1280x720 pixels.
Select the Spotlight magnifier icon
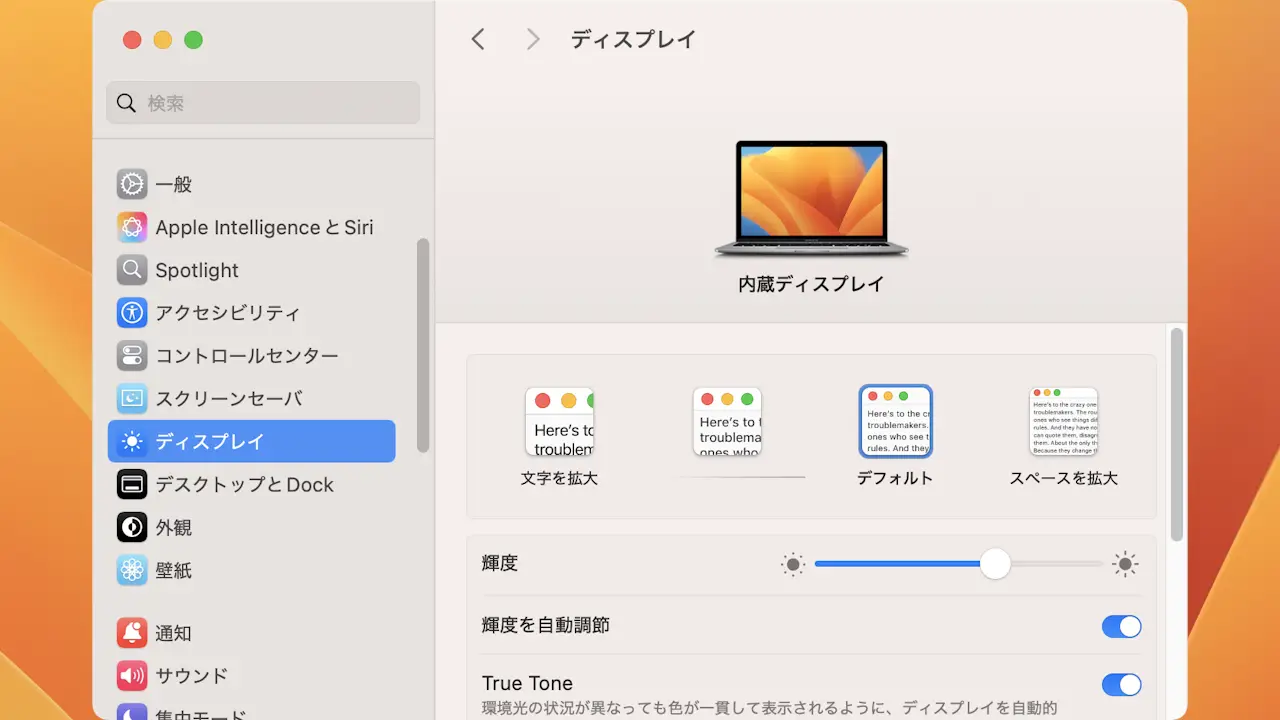coord(132,270)
